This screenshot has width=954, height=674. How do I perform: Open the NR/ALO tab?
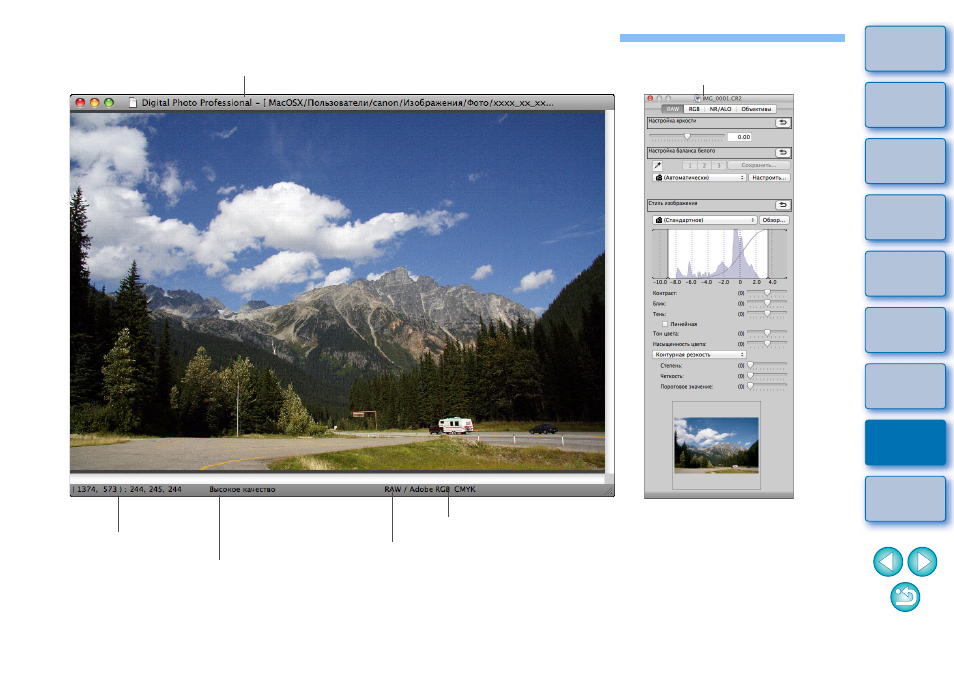click(720, 109)
